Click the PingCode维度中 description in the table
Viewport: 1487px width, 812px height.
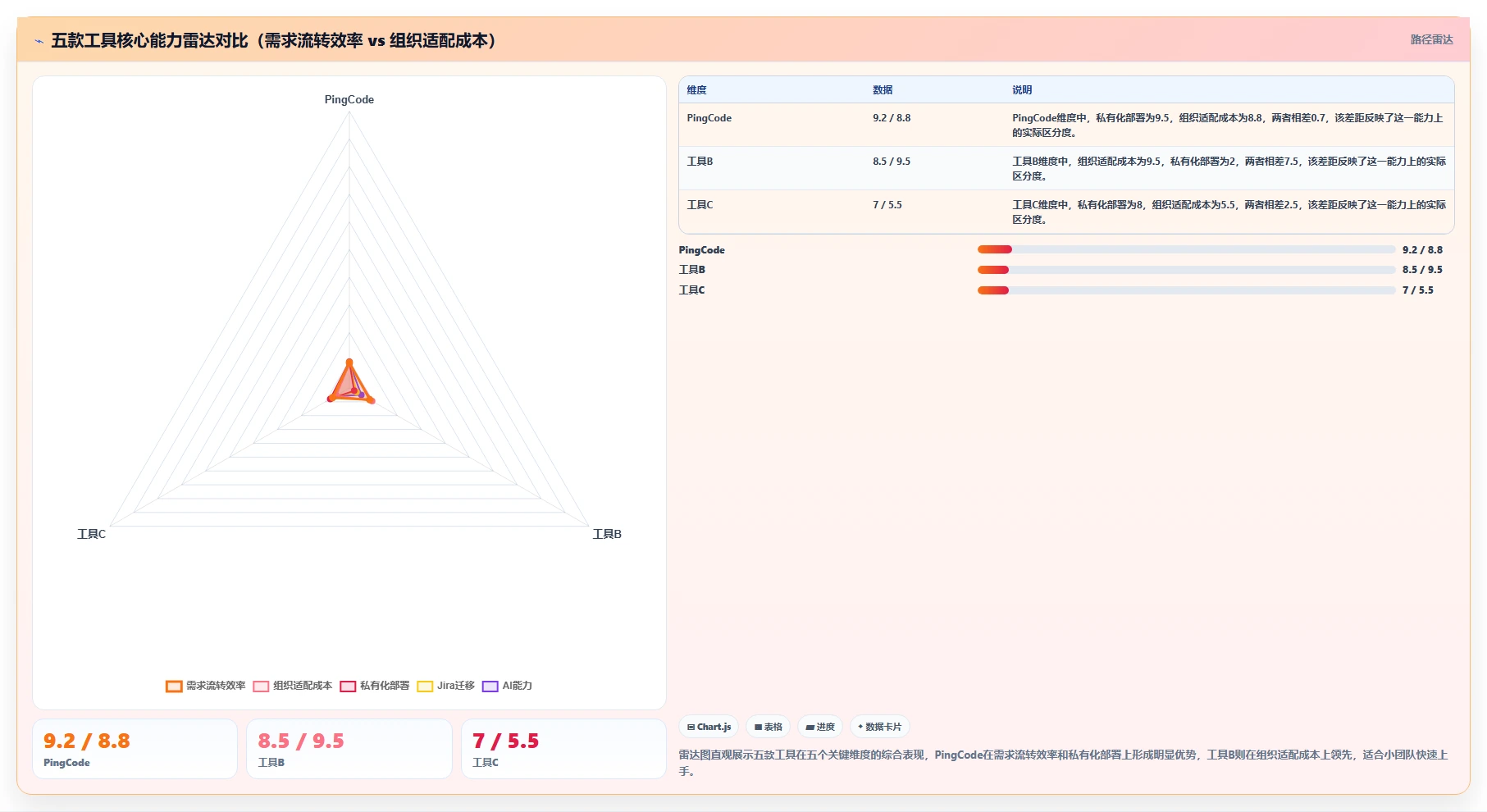point(1228,125)
